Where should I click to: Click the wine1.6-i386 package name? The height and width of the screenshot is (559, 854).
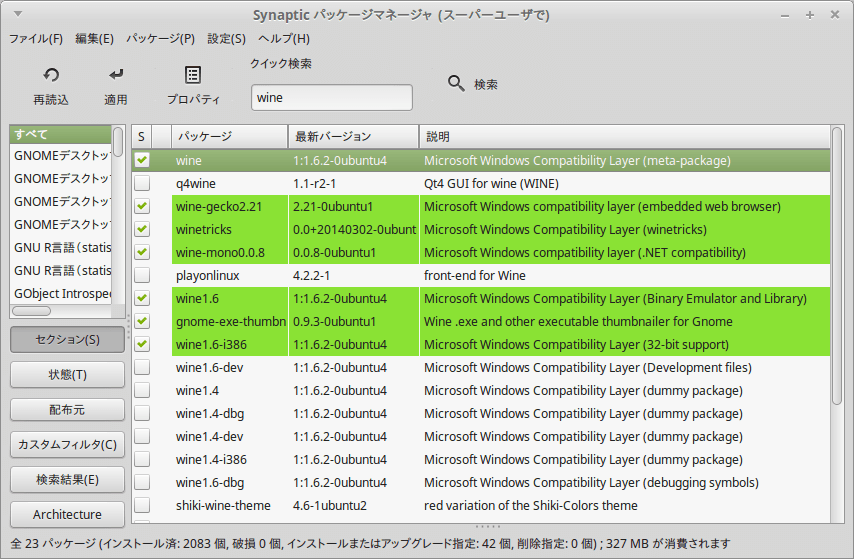click(x=211, y=344)
